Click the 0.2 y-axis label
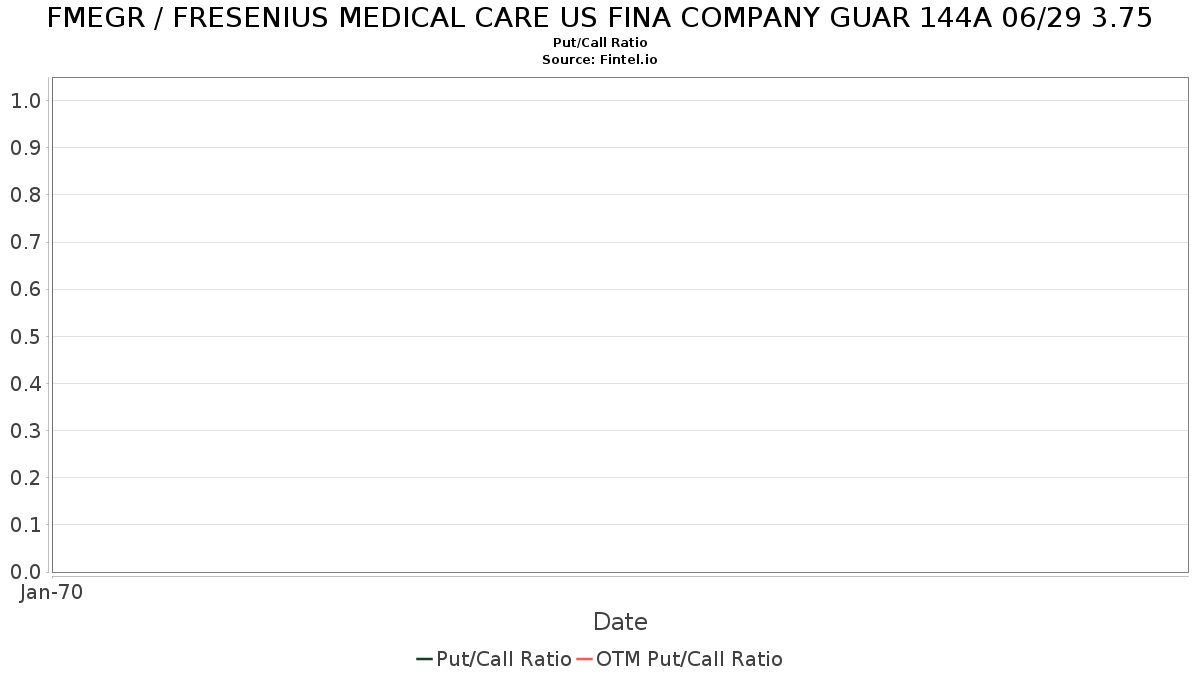Viewport: 1200px width, 675px height. 25,478
